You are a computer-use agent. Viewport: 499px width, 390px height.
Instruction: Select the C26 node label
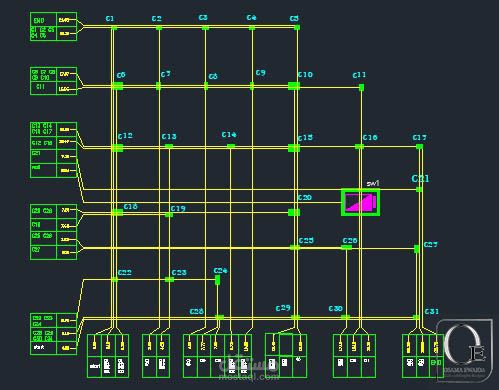[x=350, y=241]
